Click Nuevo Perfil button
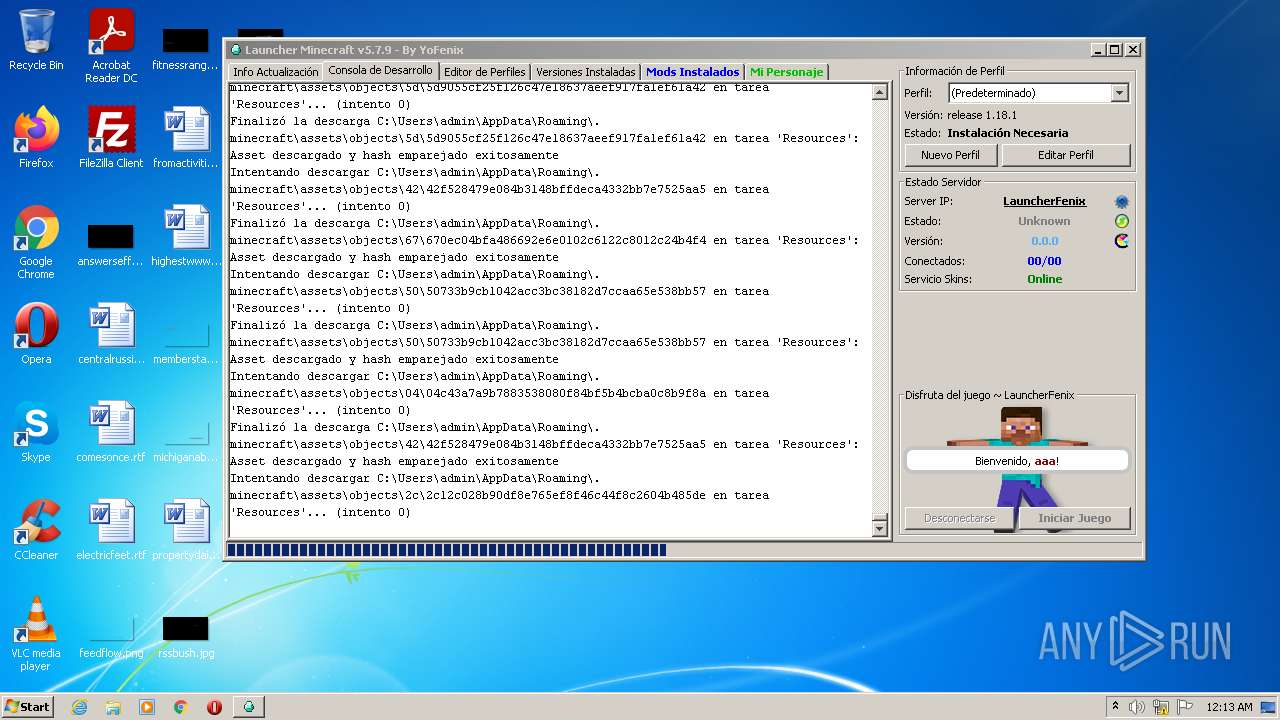 click(950, 155)
